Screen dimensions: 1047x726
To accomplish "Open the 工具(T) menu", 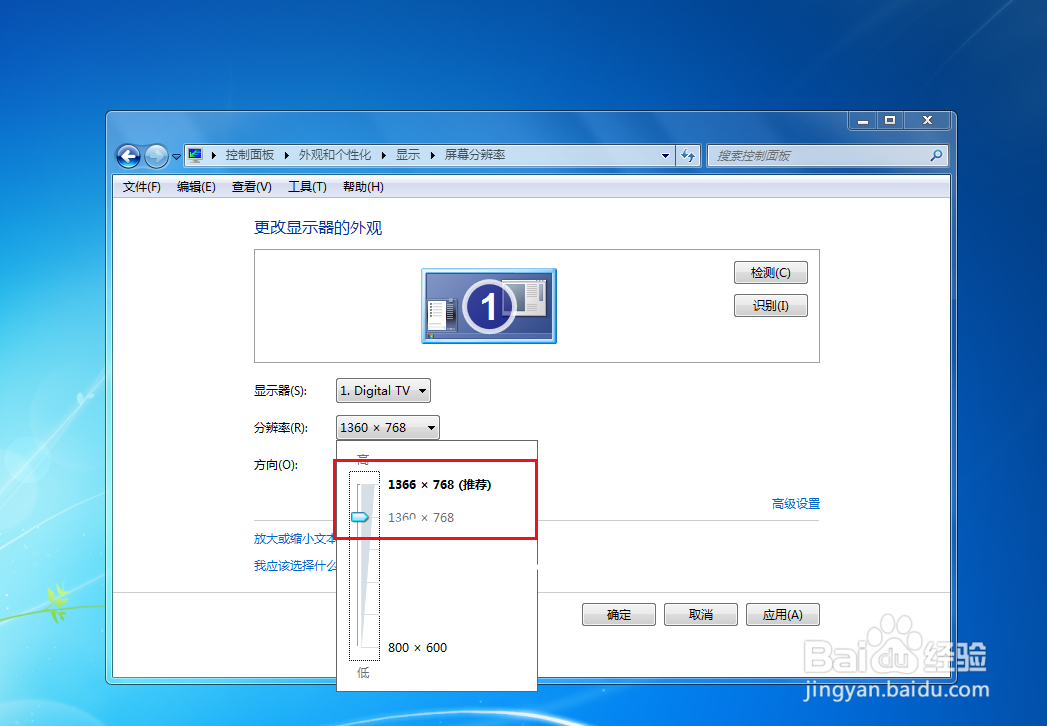I will [307, 187].
